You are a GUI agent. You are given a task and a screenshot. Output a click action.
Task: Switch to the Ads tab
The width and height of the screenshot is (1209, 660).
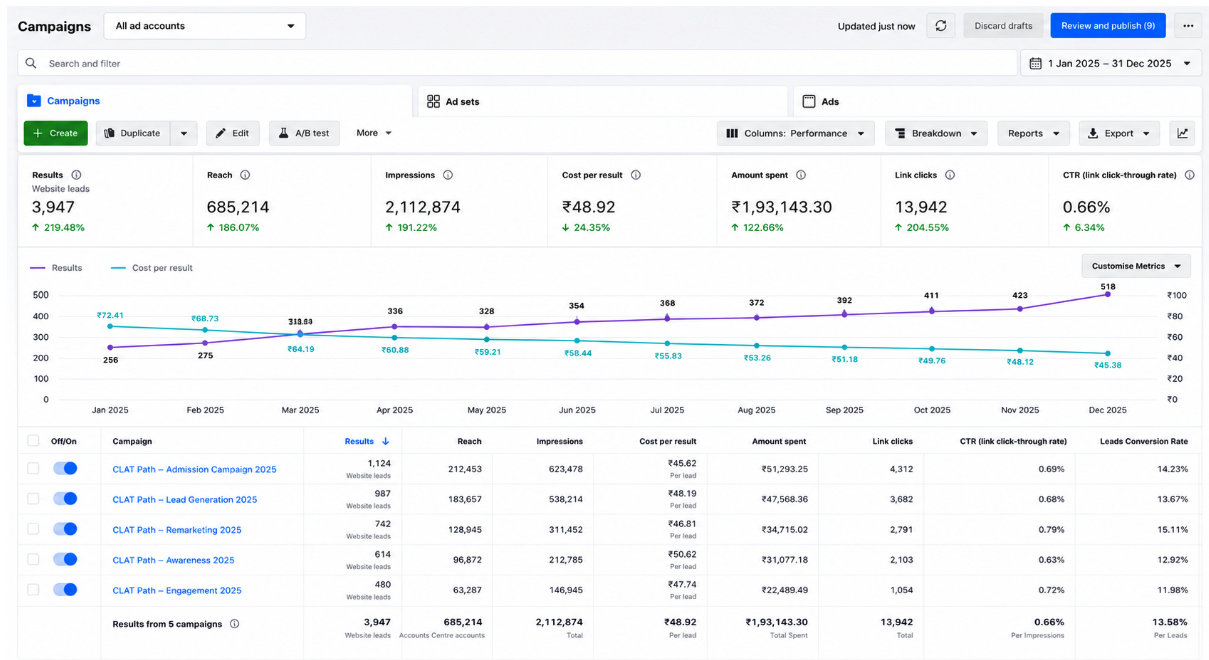pyautogui.click(x=997, y=101)
